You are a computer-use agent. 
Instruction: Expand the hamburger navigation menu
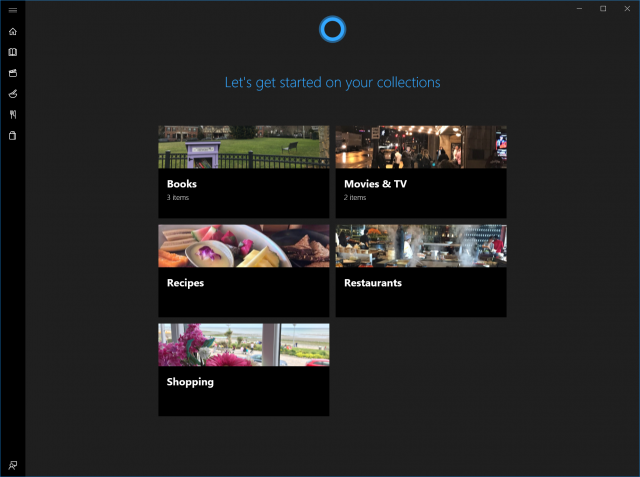click(x=12, y=10)
